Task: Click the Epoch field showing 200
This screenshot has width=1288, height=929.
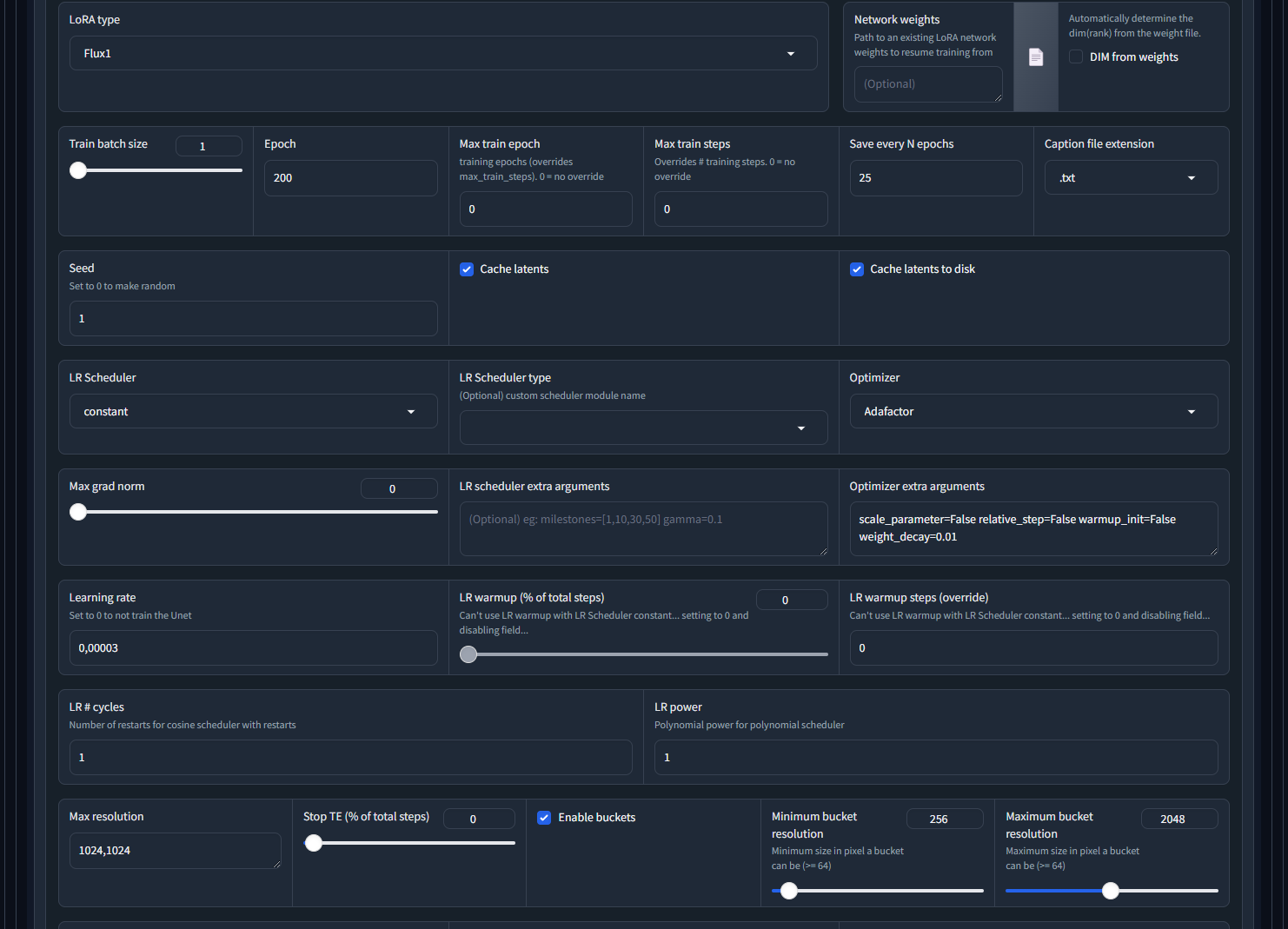Action: [350, 178]
